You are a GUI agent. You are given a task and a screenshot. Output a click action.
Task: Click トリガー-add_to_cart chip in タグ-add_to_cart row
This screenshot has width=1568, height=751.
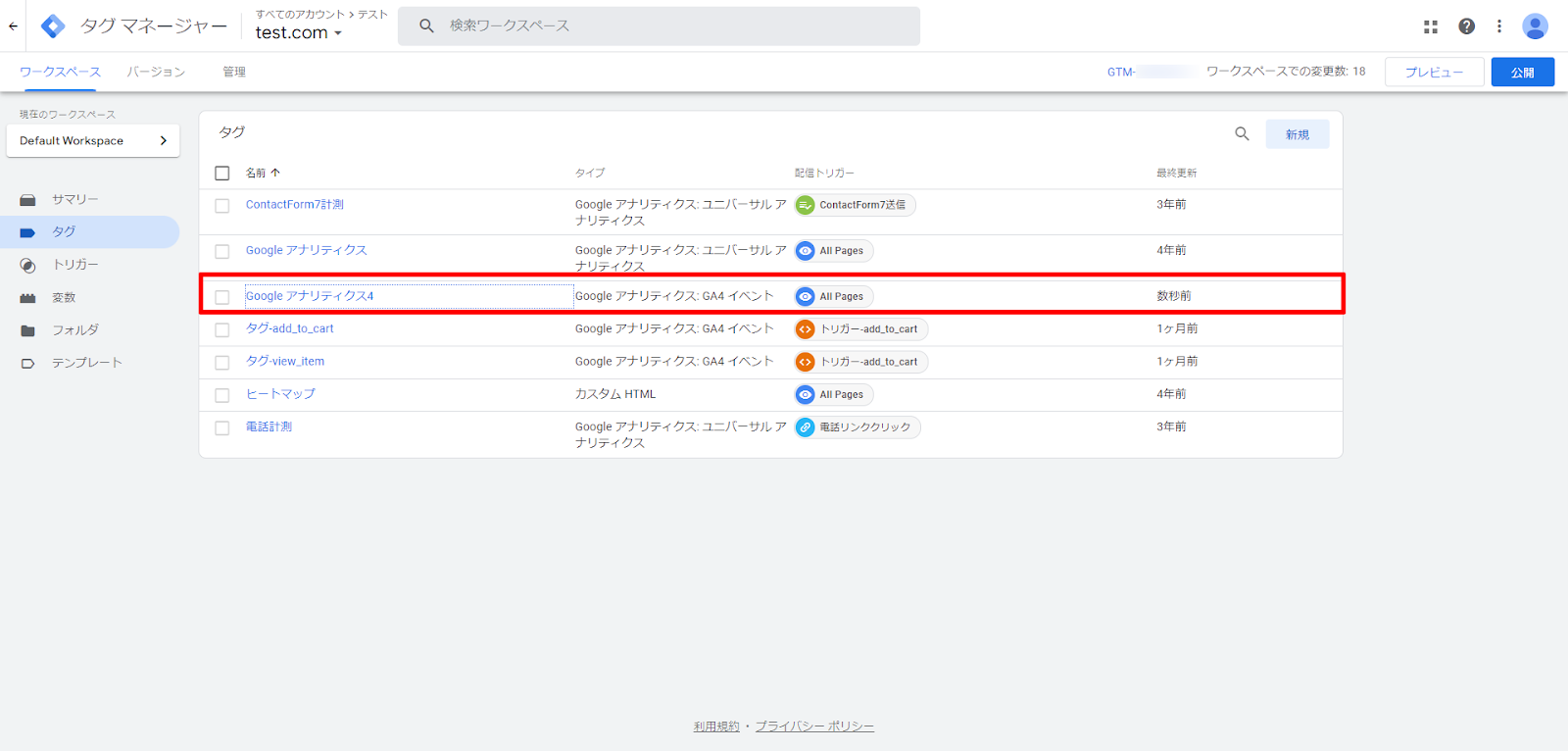click(x=860, y=329)
